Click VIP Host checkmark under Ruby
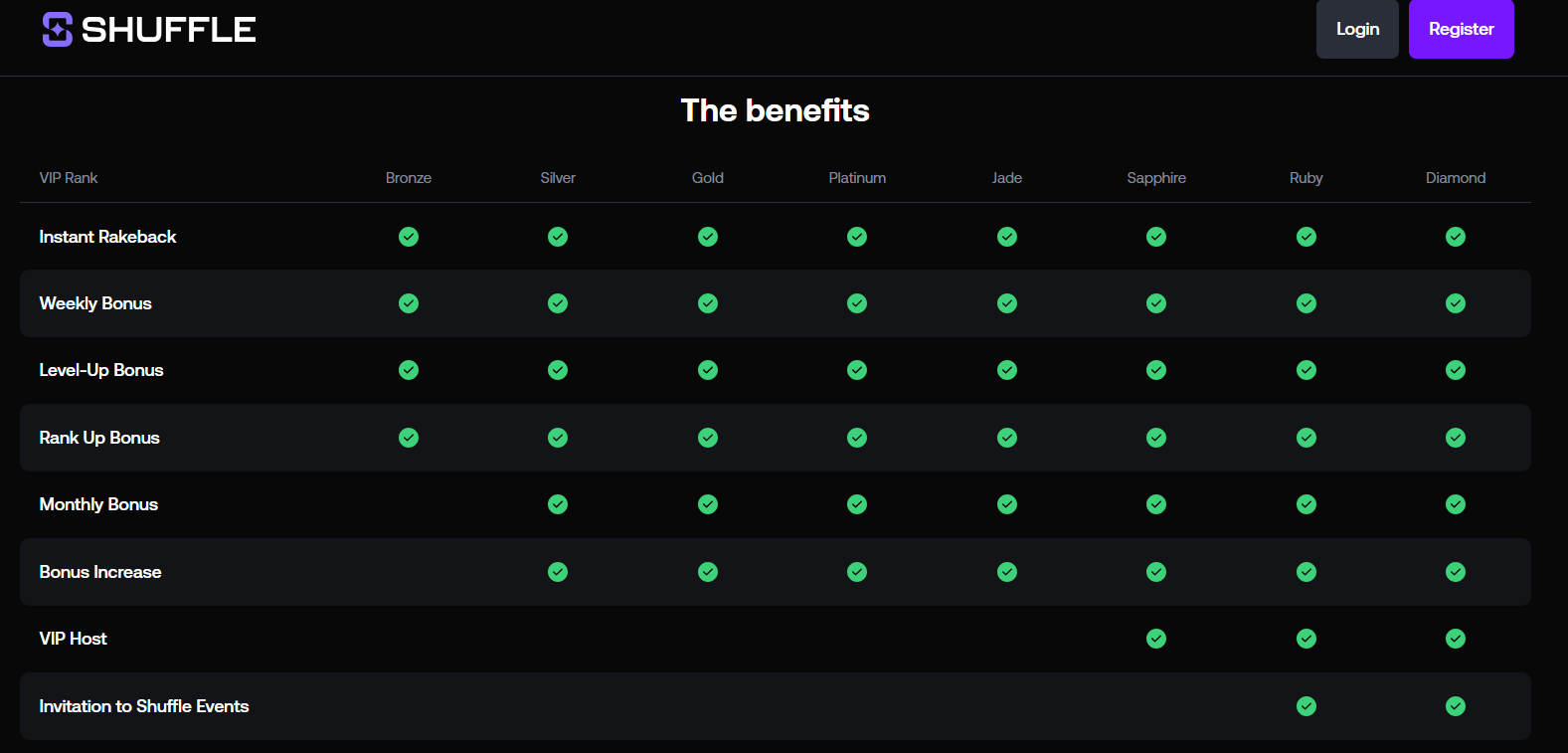The image size is (1568, 753). (x=1307, y=639)
